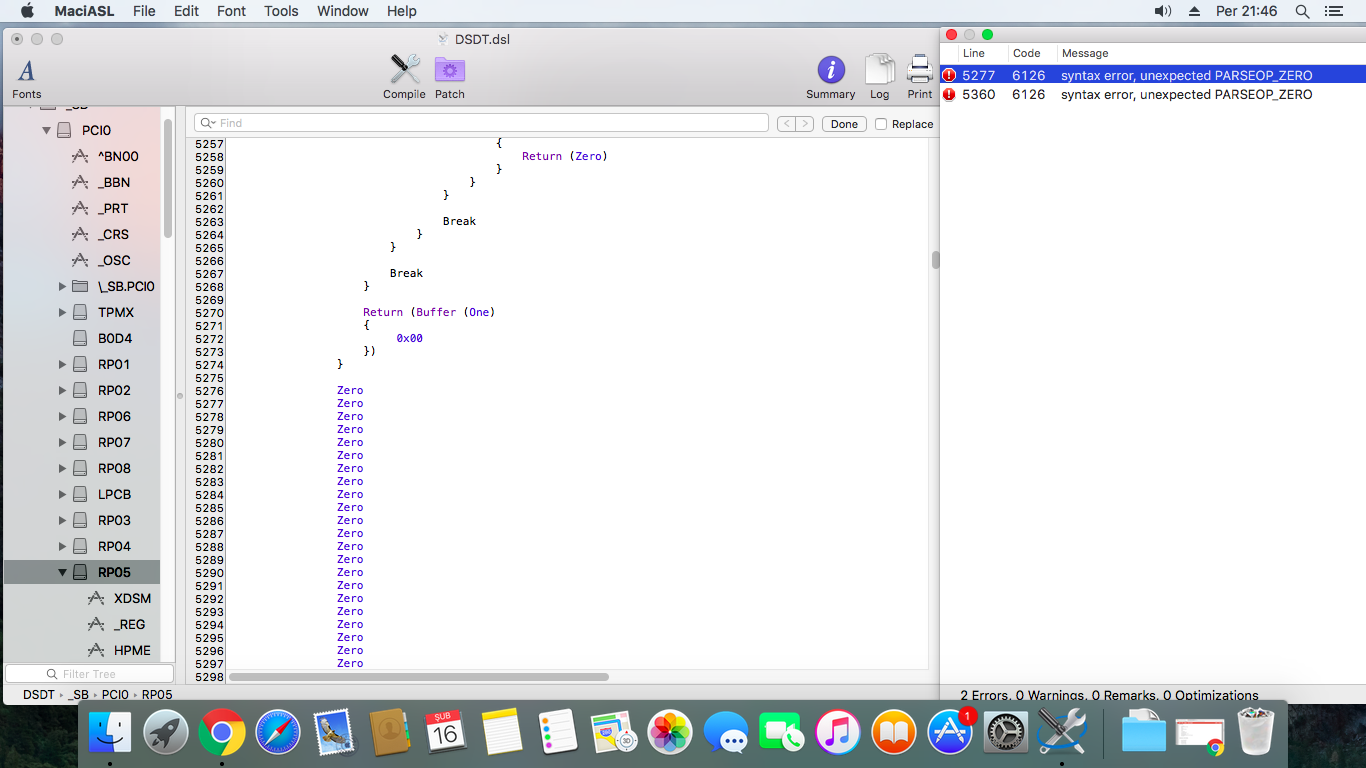The width and height of the screenshot is (1366, 768).
Task: Open the Tools menu
Action: 281,11
